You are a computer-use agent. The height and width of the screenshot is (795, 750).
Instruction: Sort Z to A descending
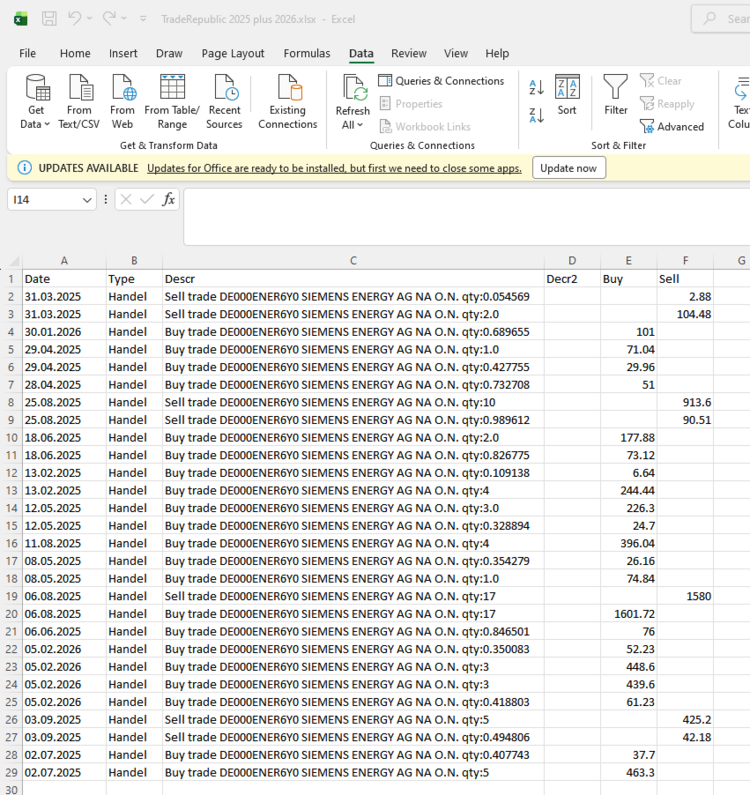(537, 115)
